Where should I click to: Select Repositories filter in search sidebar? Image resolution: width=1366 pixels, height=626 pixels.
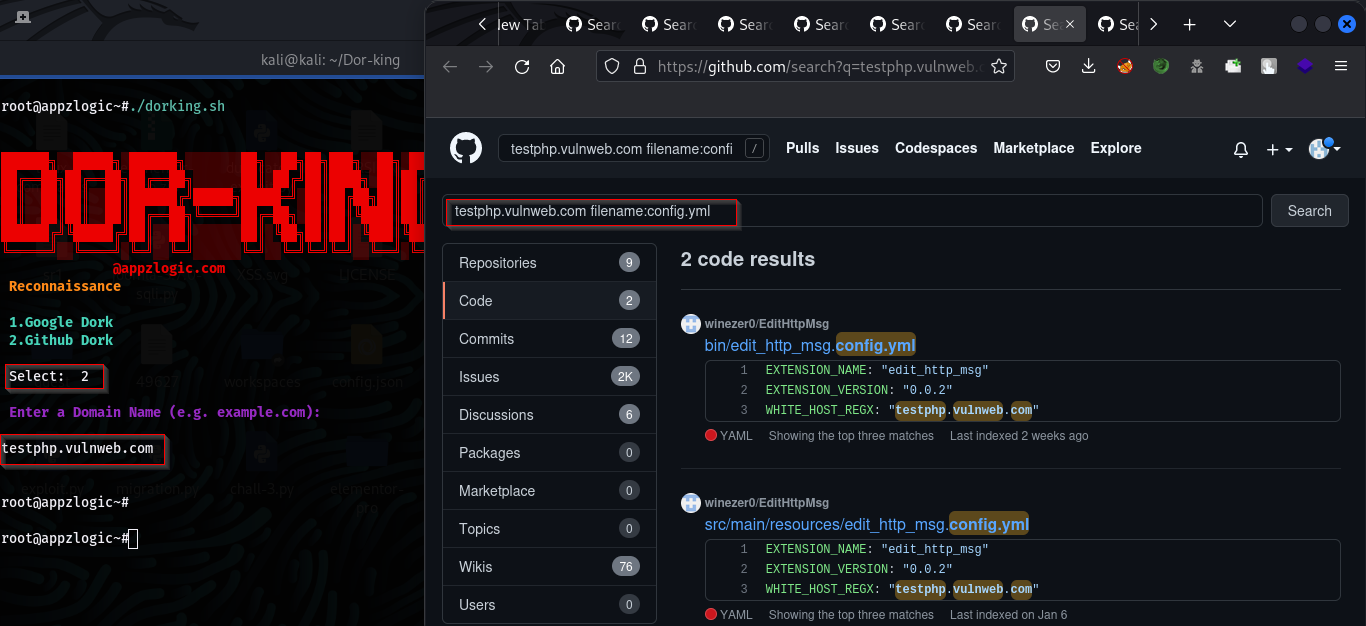(x=549, y=263)
